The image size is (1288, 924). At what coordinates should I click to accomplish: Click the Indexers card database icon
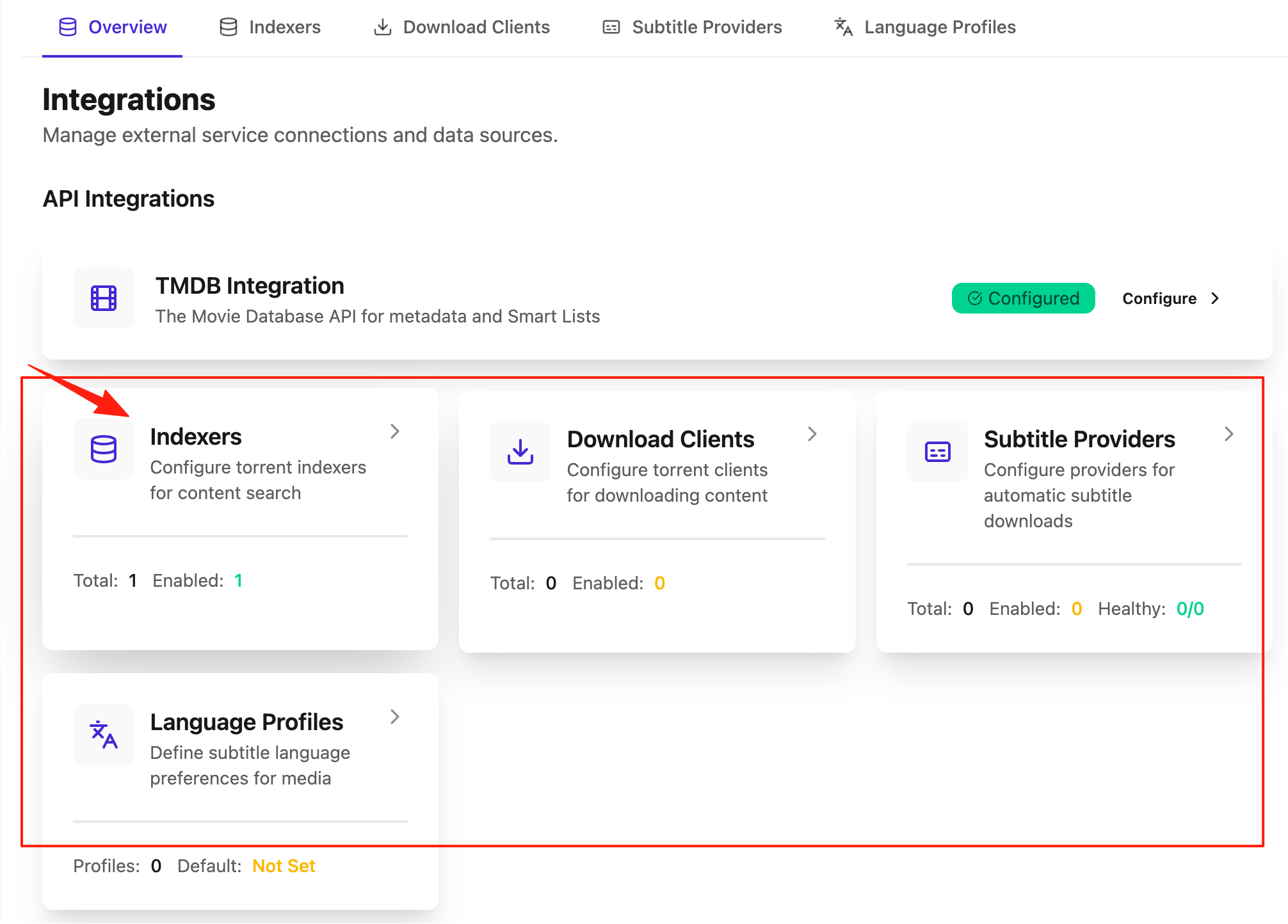click(x=104, y=449)
